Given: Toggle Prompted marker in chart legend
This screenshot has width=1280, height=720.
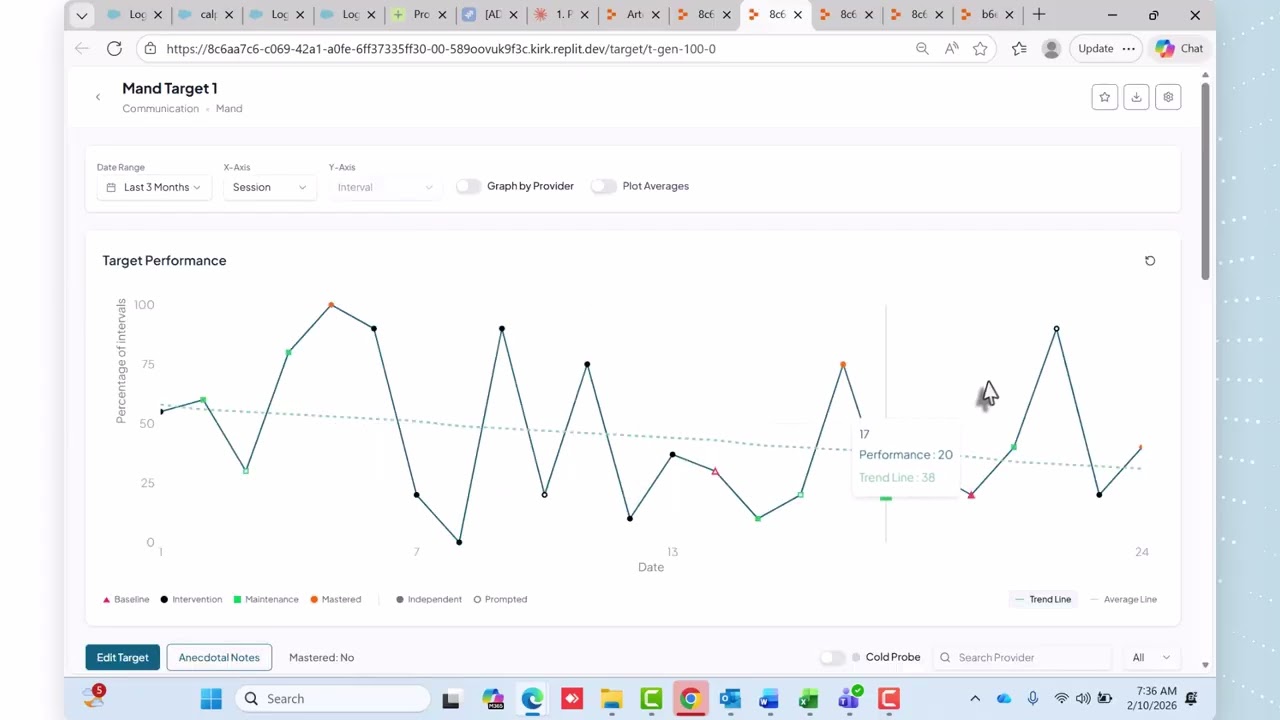Looking at the screenshot, I should pyautogui.click(x=500, y=599).
